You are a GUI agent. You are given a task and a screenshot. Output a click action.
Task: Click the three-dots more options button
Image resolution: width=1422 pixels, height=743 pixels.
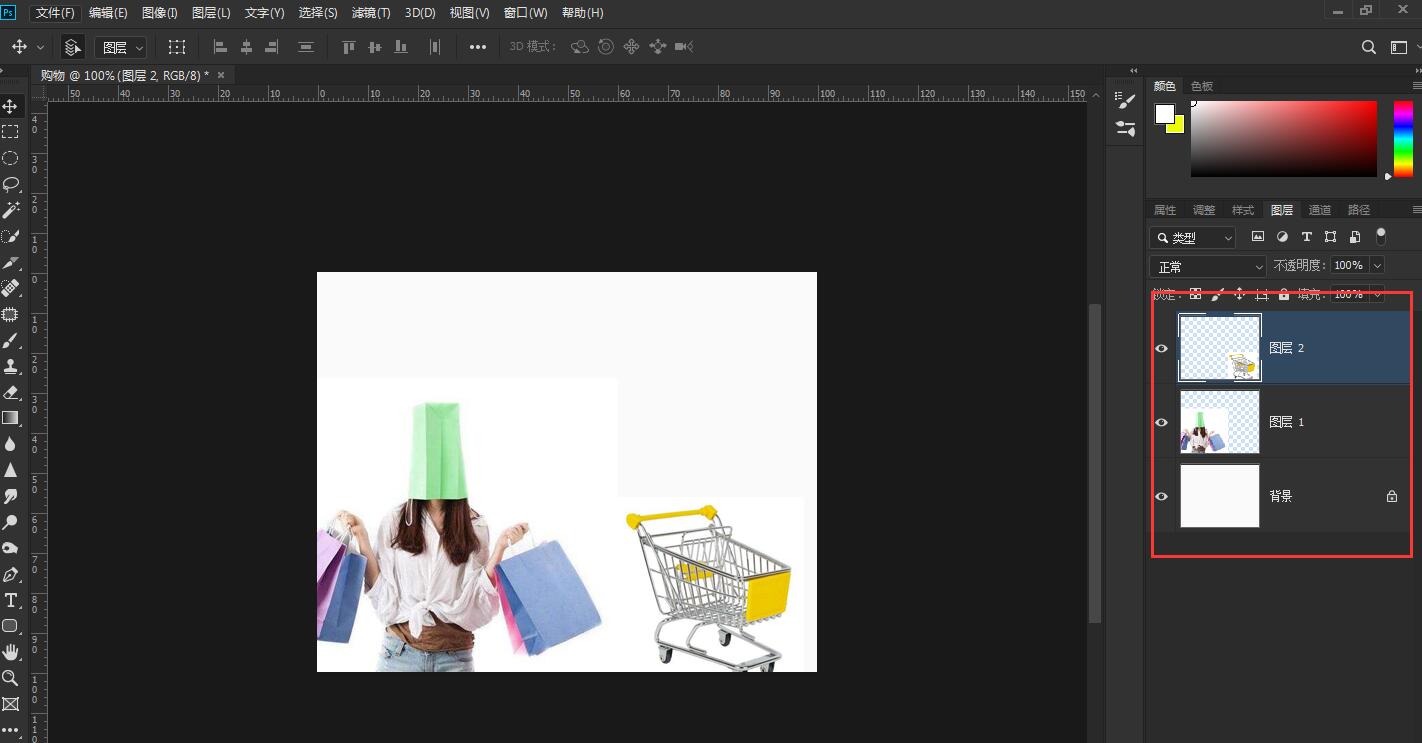478,47
